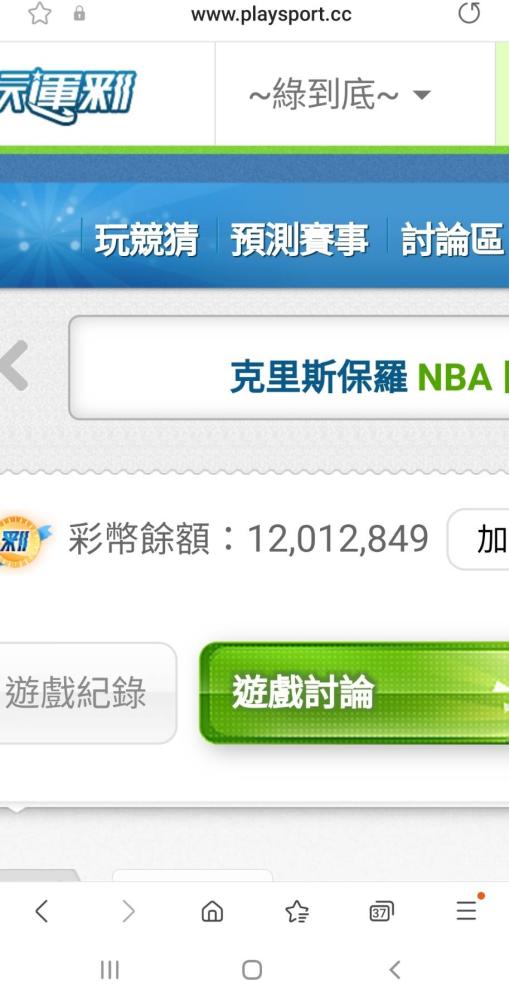Open browser hamburger menu
Screen dimensions: 509x1000
click(x=466, y=911)
